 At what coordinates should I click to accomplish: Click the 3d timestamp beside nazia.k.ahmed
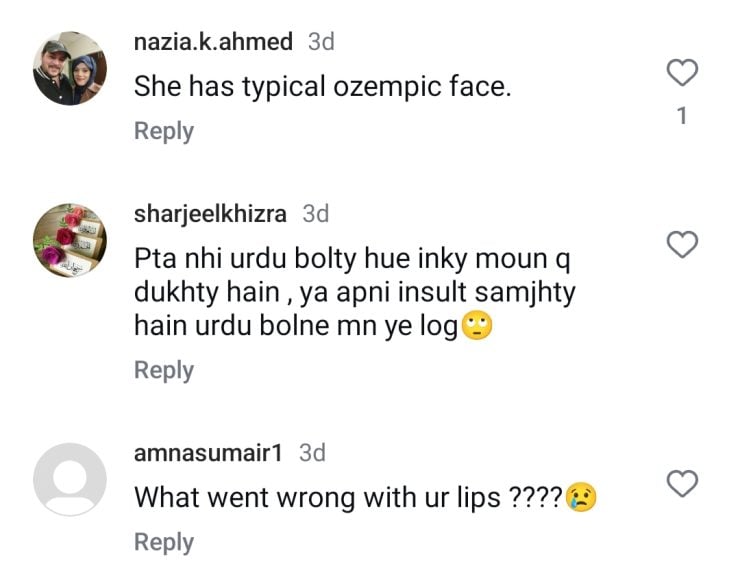click(320, 42)
